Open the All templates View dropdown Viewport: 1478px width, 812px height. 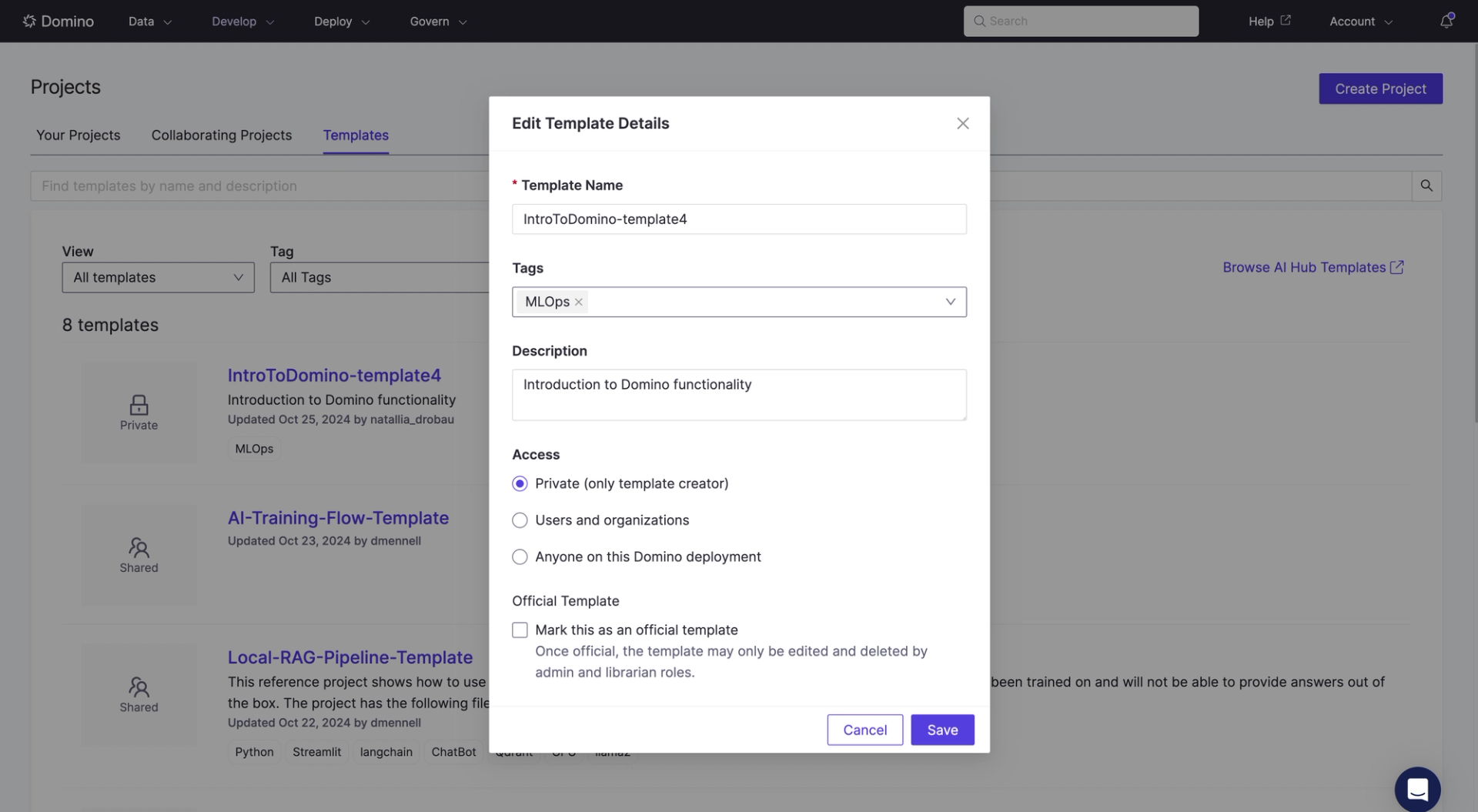(x=158, y=277)
